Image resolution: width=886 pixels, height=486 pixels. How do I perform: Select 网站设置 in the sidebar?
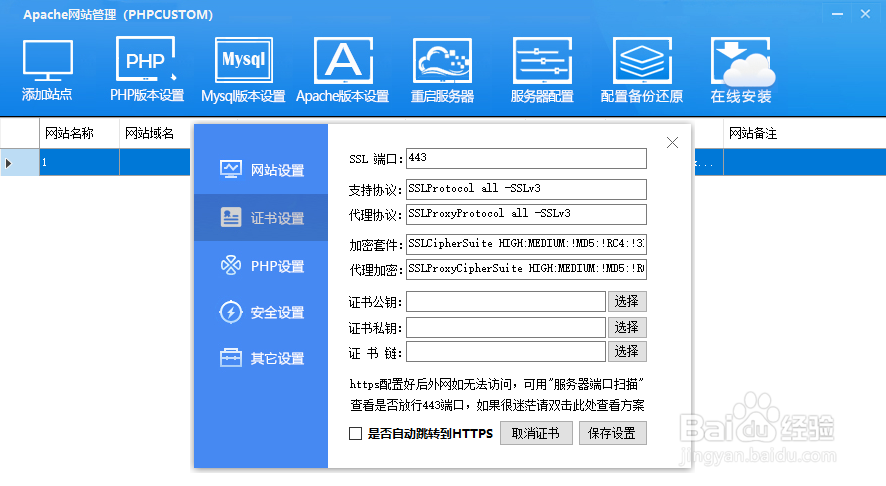pyautogui.click(x=261, y=170)
